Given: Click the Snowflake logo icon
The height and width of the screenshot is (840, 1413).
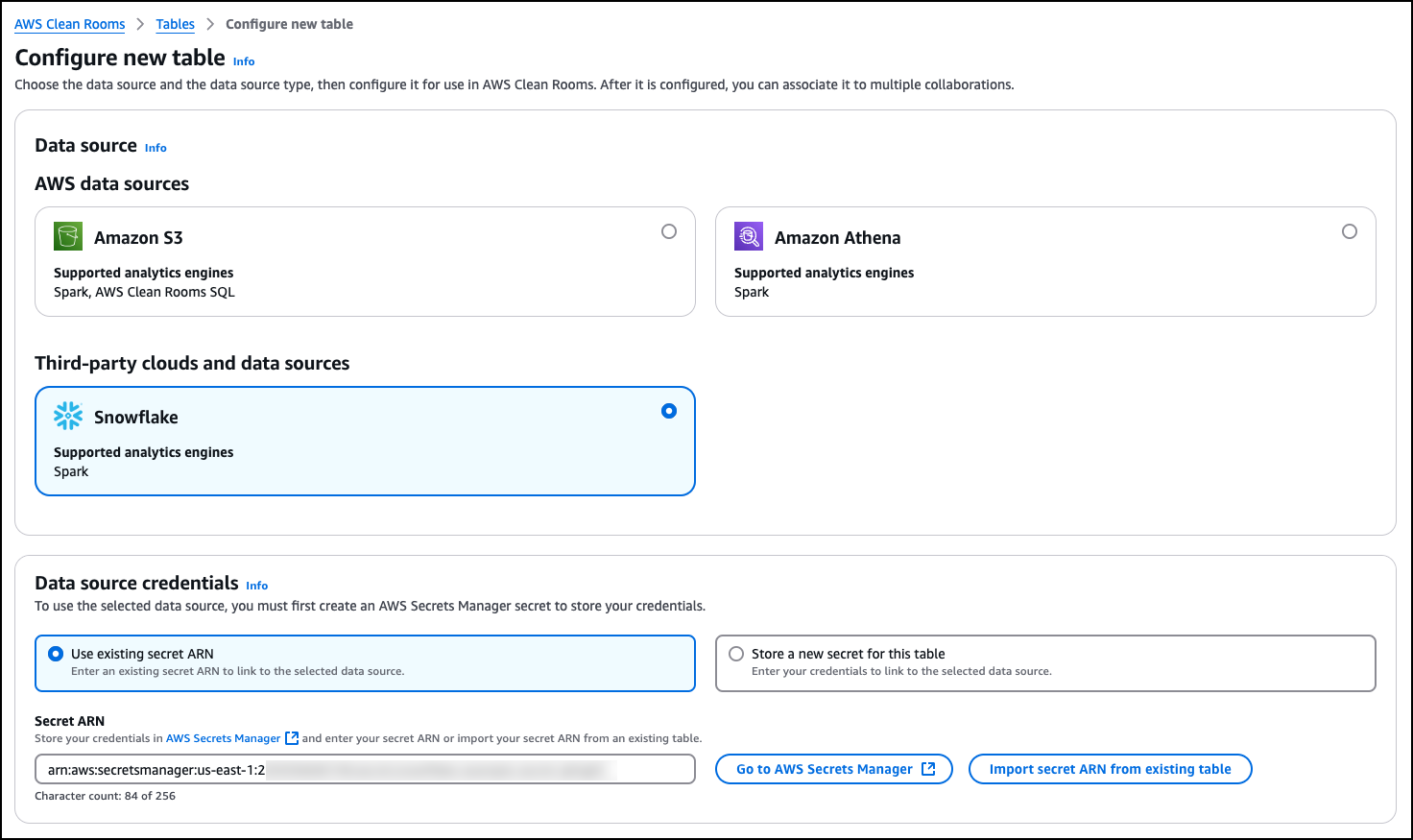Looking at the screenshot, I should click(x=68, y=416).
